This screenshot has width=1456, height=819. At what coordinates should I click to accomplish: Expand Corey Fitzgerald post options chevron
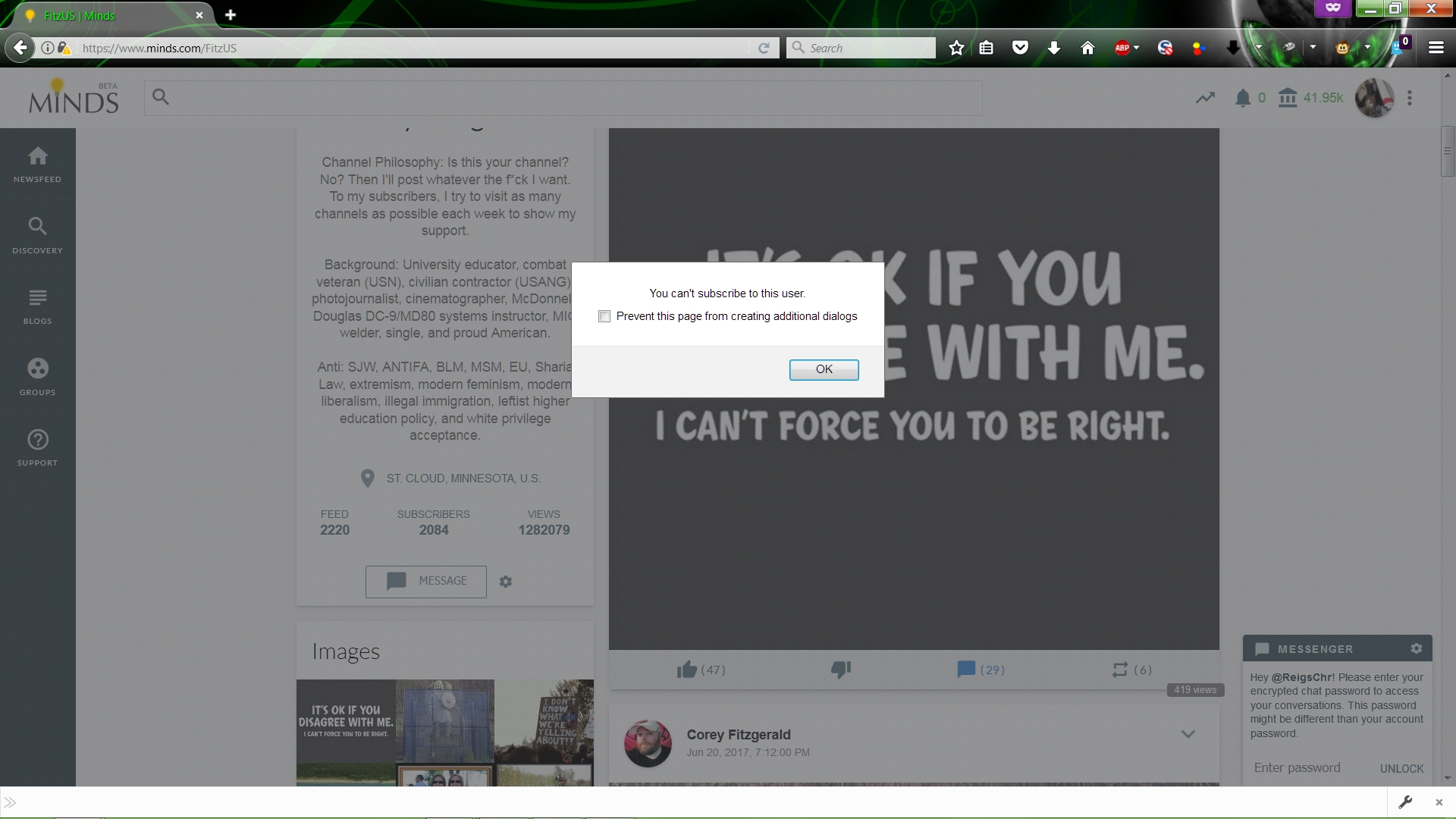(1188, 734)
